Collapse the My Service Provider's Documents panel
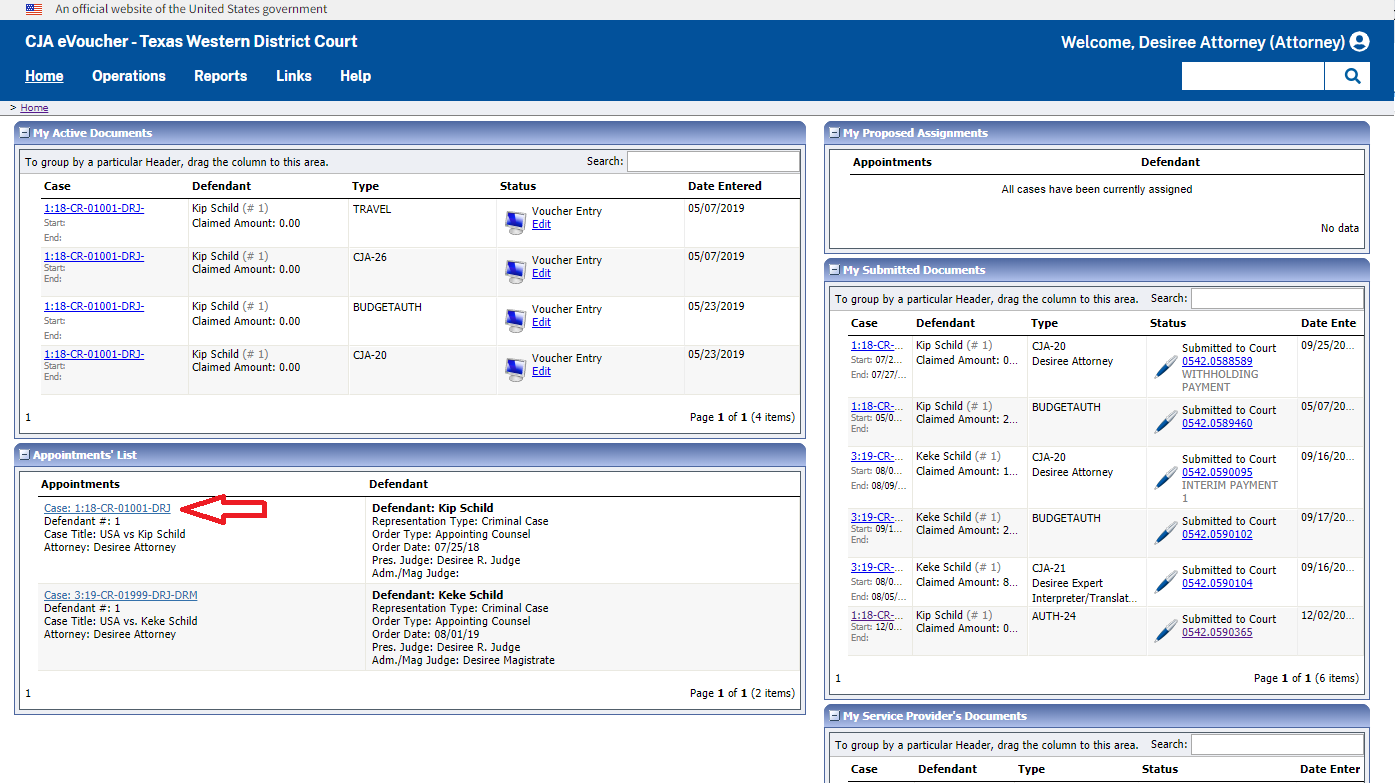Image resolution: width=1395 pixels, height=783 pixels. coord(835,716)
